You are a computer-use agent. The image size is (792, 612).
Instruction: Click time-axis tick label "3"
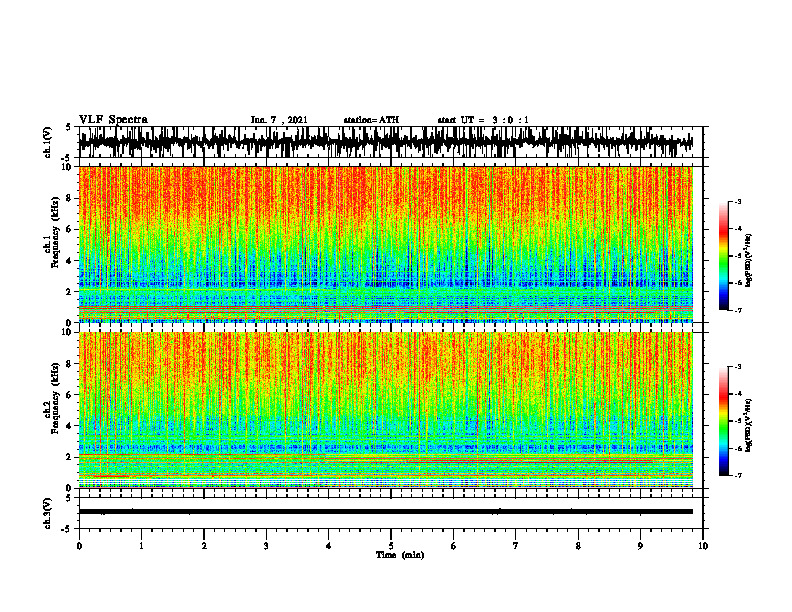[x=266, y=546]
